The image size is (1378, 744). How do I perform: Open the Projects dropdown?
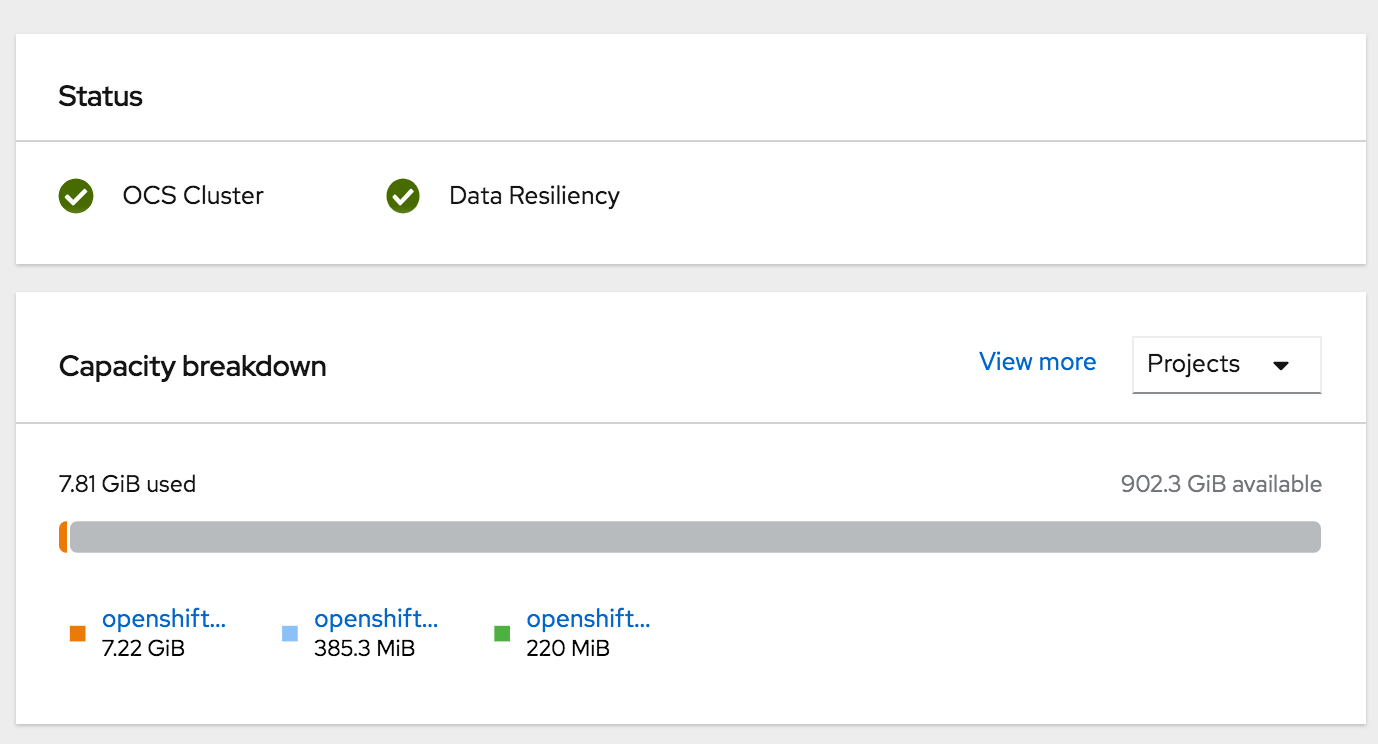(1227, 365)
